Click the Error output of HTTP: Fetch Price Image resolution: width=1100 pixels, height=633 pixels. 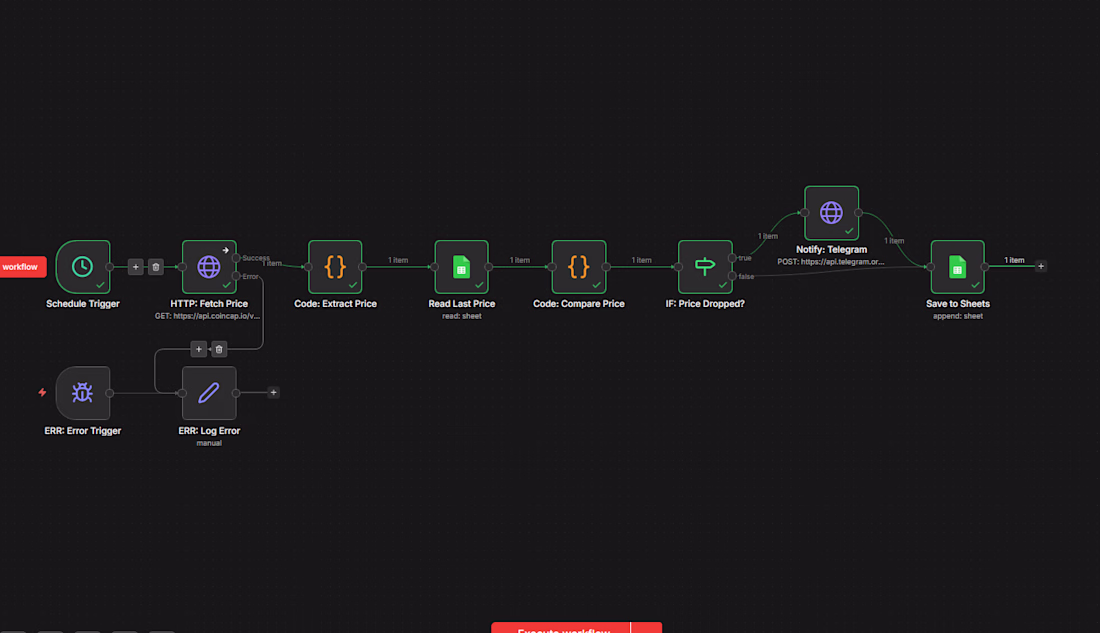click(236, 276)
